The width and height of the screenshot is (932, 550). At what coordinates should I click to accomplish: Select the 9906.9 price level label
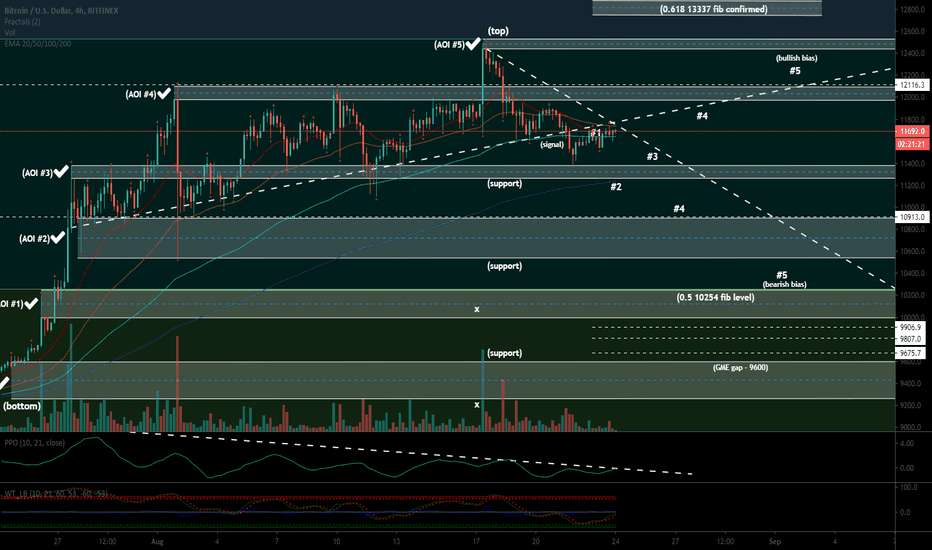[x=911, y=327]
